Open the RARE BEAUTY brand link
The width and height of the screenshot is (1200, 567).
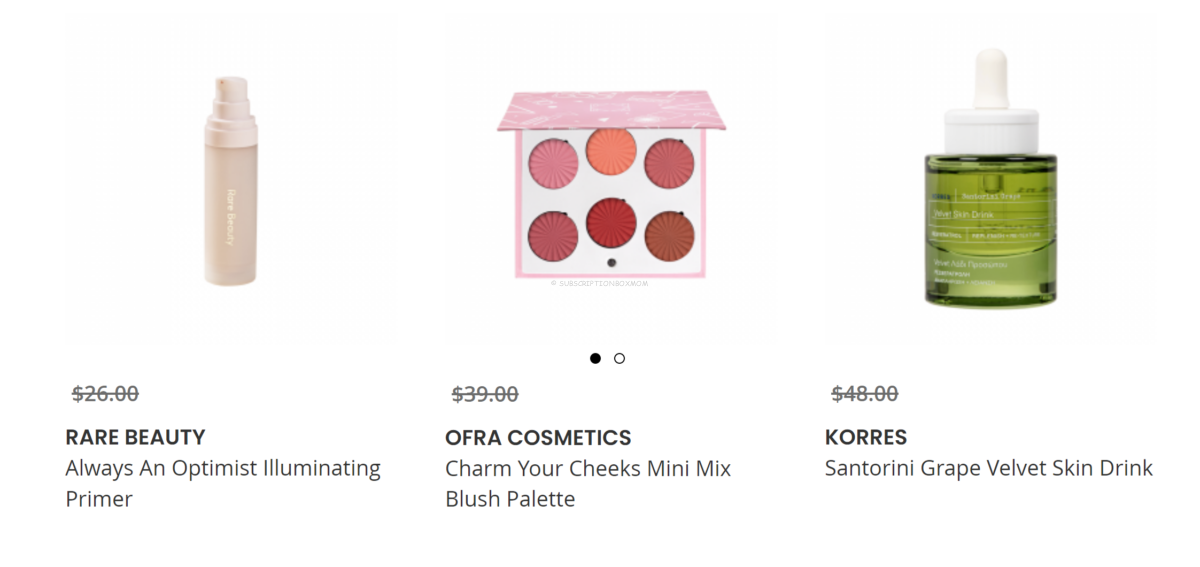click(x=135, y=437)
